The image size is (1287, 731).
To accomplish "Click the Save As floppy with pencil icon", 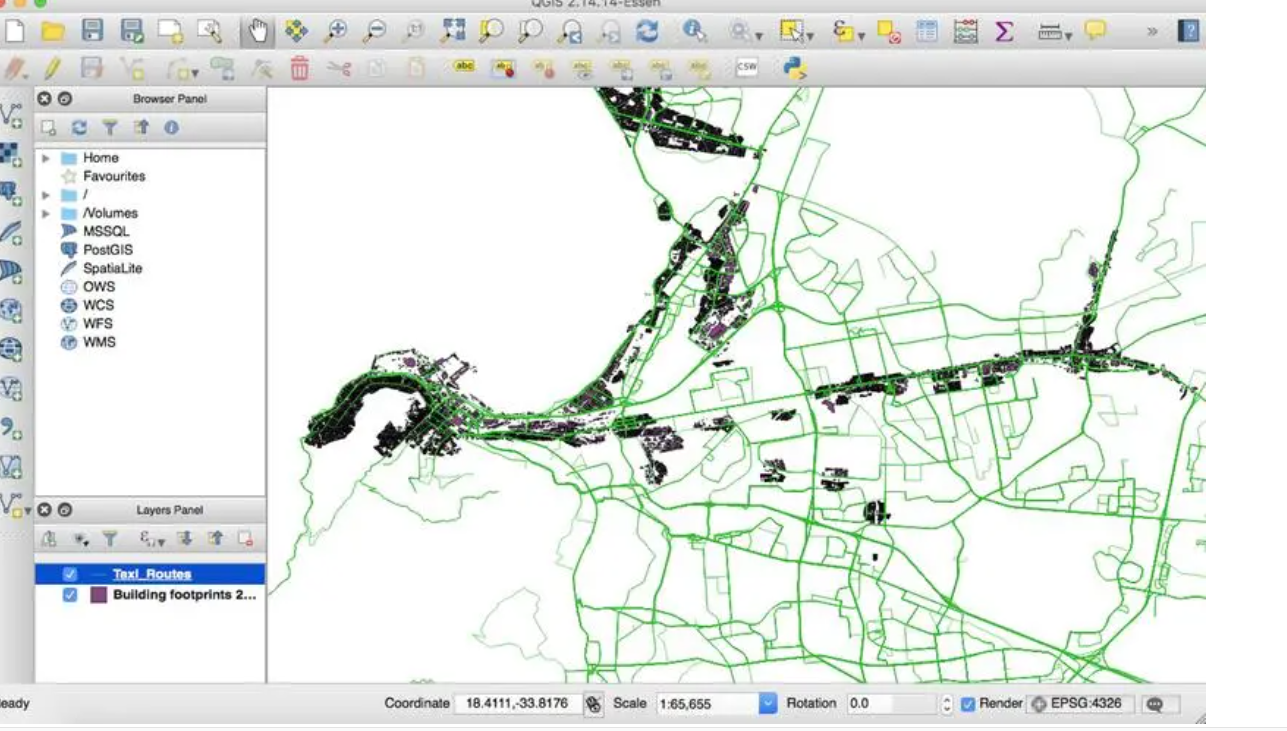I will coord(131,32).
